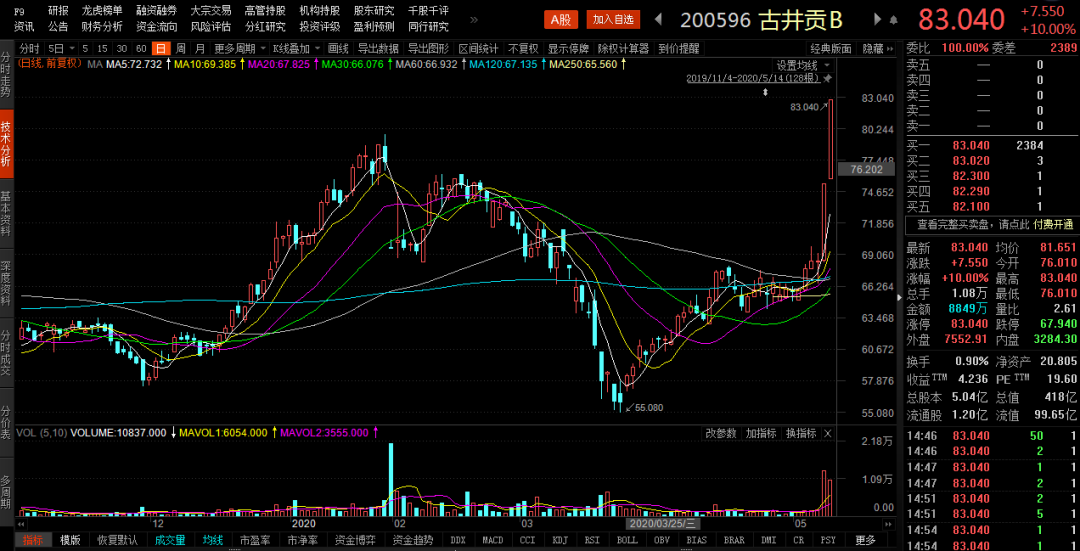
Task: Select the 周 weekly K-line period
Action: 180,49
